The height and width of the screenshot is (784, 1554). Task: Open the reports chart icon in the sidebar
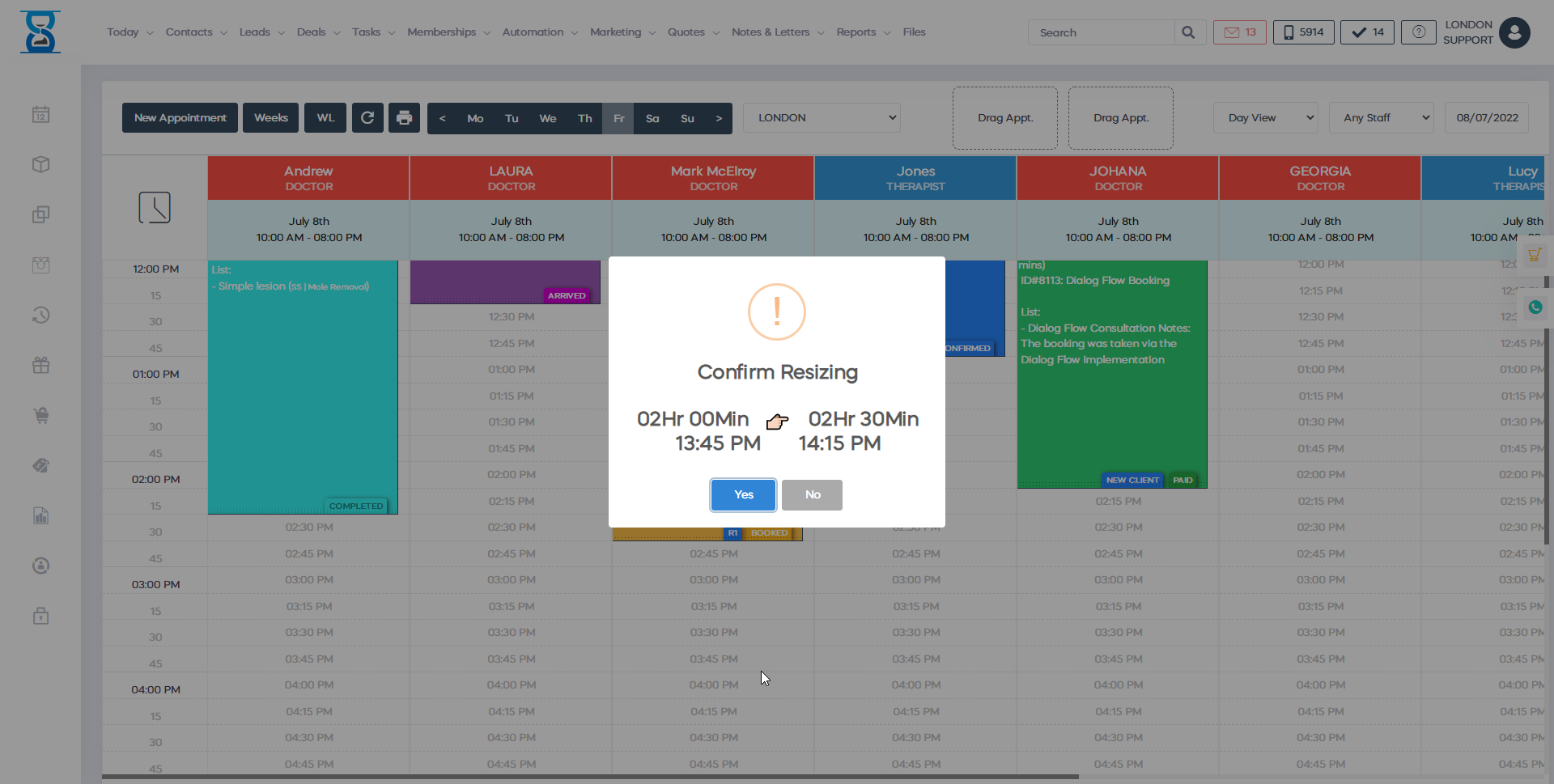(x=40, y=515)
